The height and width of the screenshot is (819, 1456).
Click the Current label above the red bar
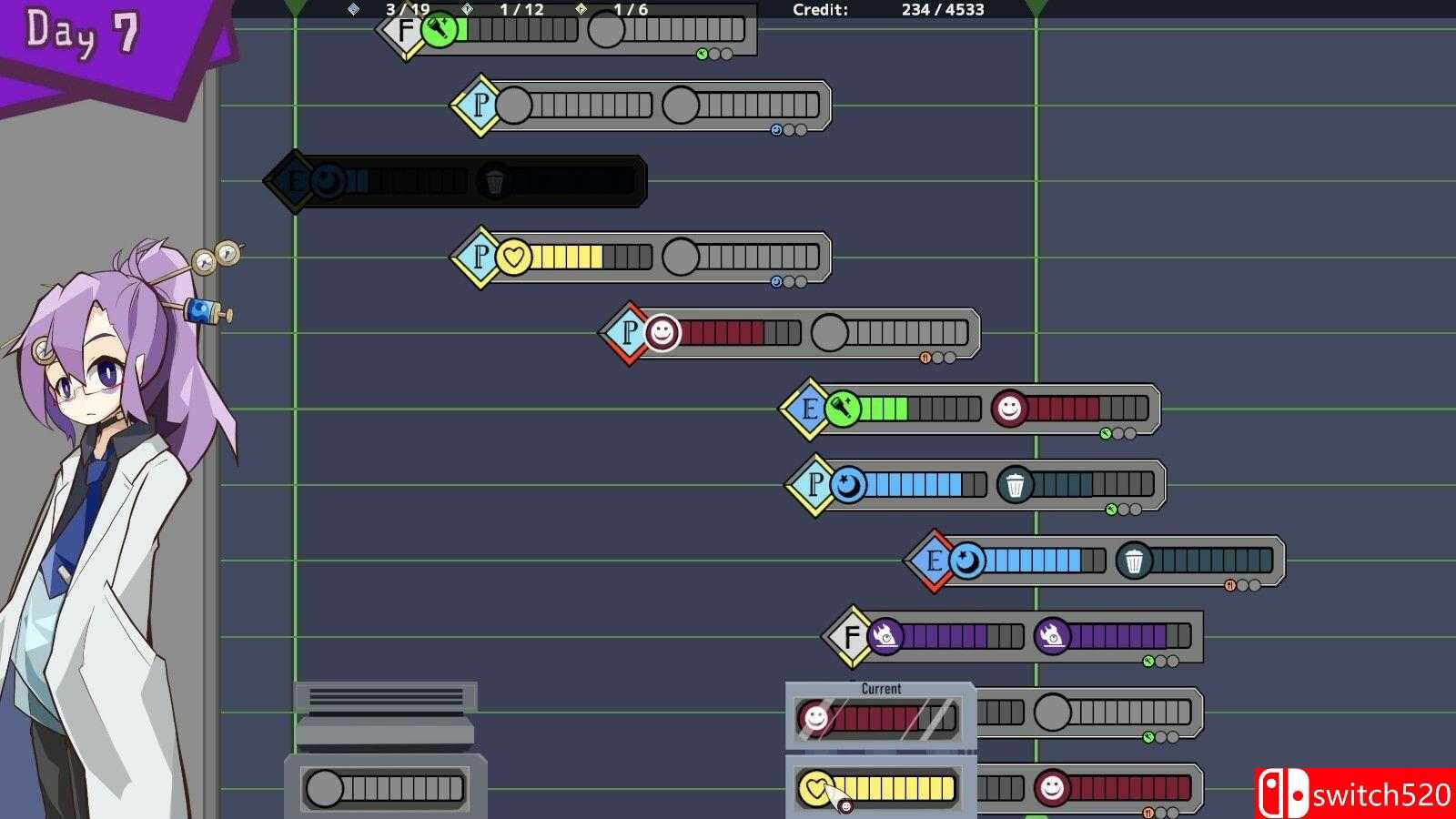[x=881, y=689]
